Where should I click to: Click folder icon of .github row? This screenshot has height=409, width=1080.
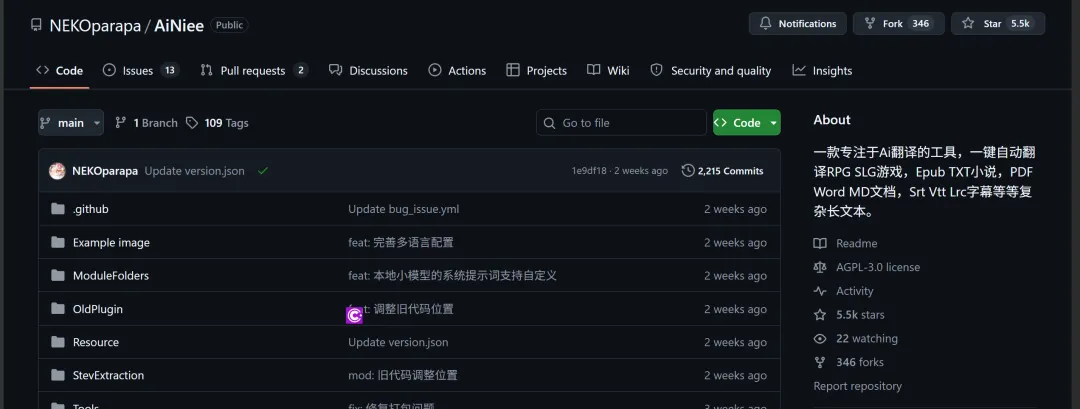tap(58, 209)
